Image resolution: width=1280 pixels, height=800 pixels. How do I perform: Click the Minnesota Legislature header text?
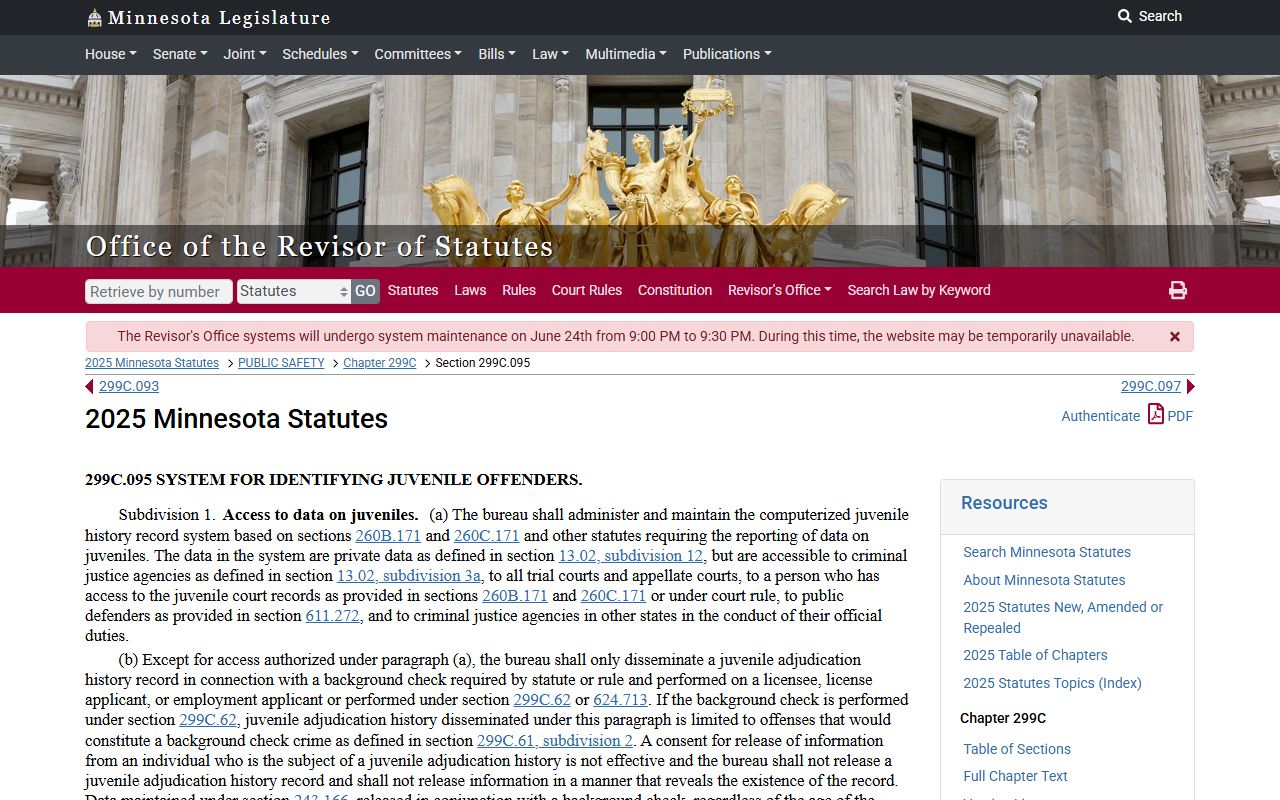click(x=219, y=17)
